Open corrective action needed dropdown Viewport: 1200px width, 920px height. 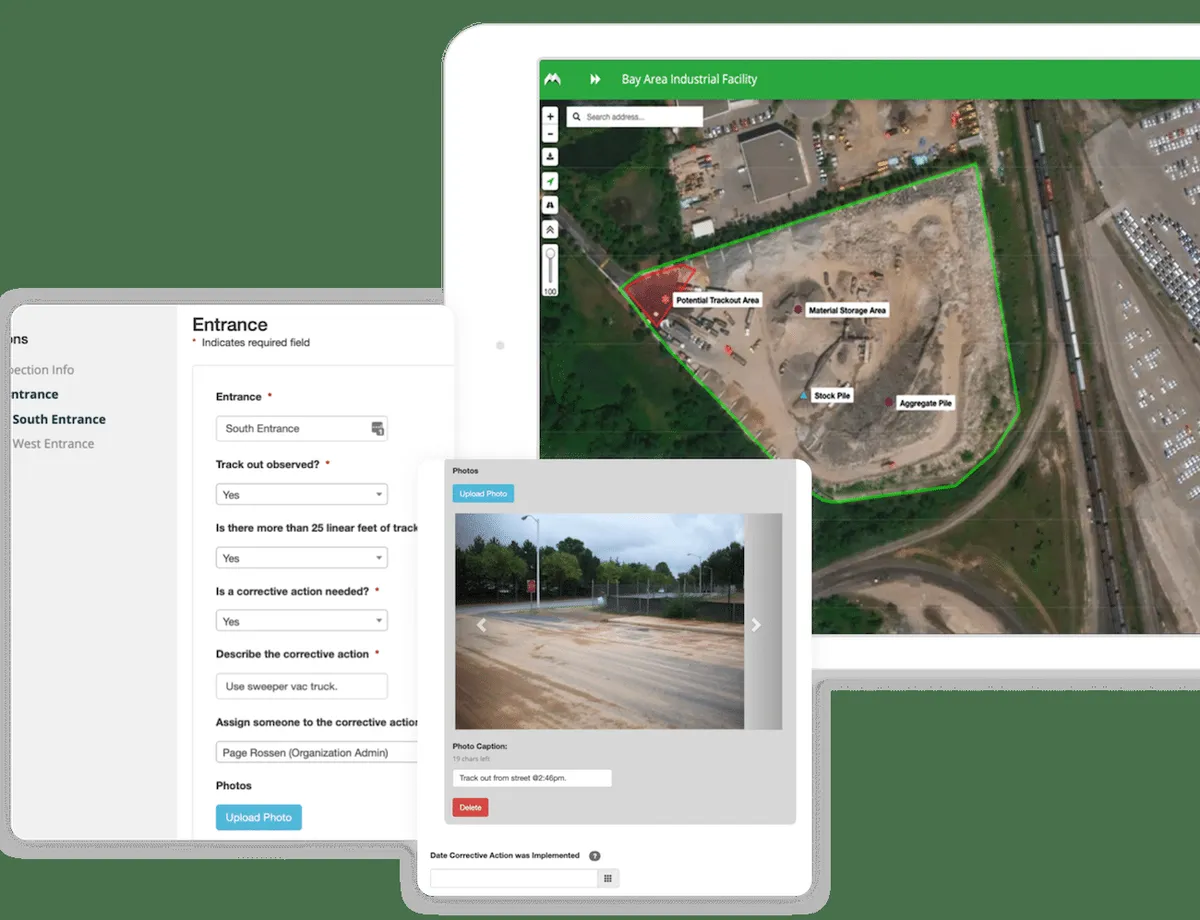coord(301,621)
